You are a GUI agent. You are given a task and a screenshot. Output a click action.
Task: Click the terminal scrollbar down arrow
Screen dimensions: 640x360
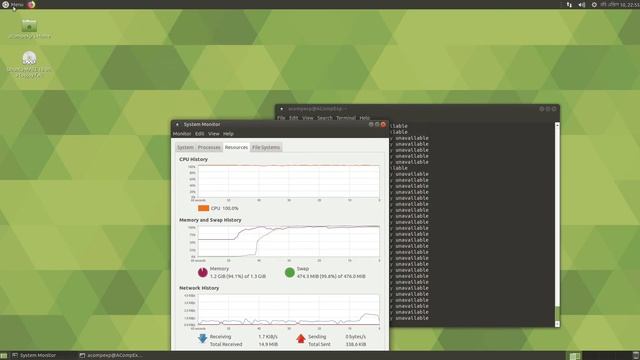(x=557, y=324)
